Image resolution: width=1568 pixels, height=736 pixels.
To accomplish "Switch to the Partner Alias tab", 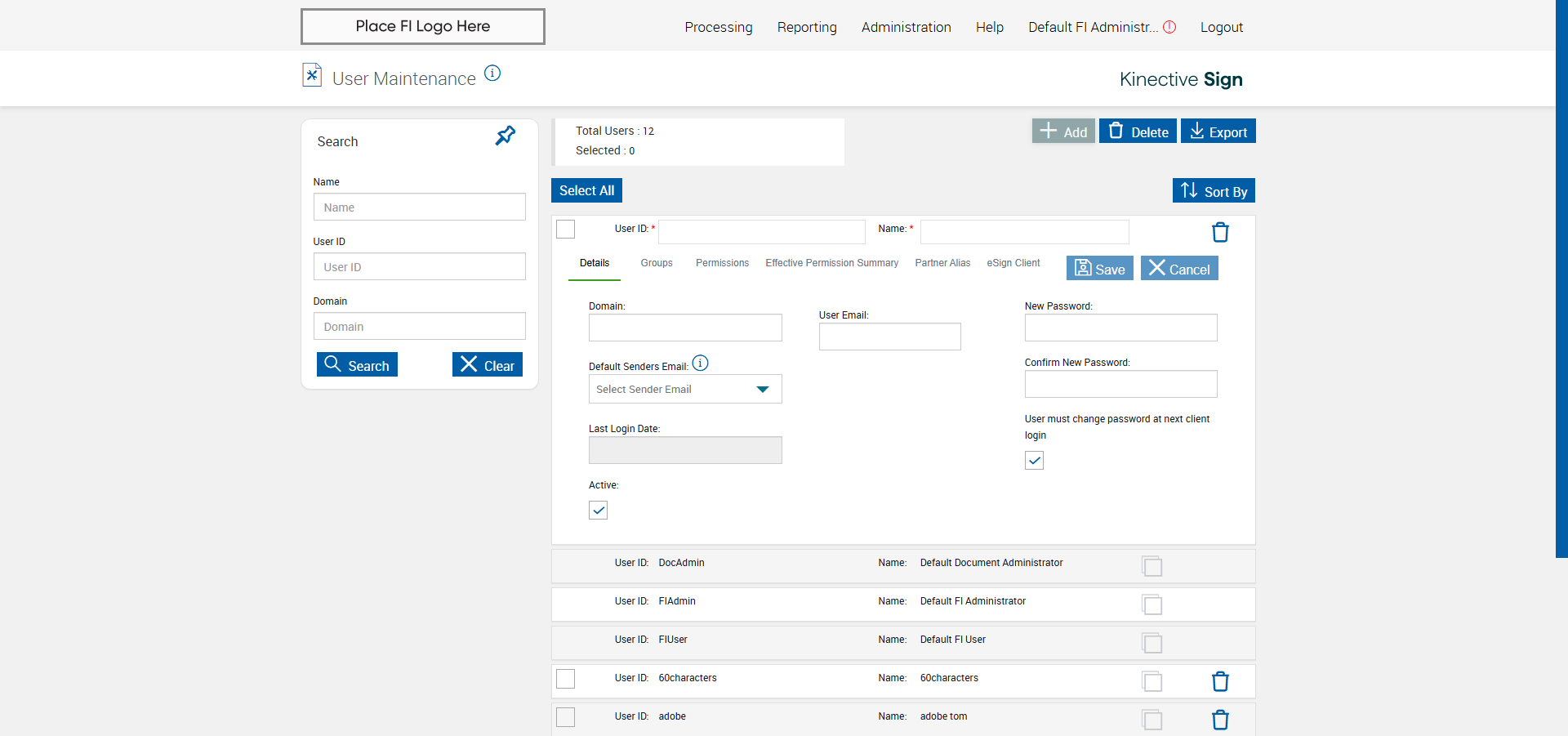I will (x=942, y=263).
